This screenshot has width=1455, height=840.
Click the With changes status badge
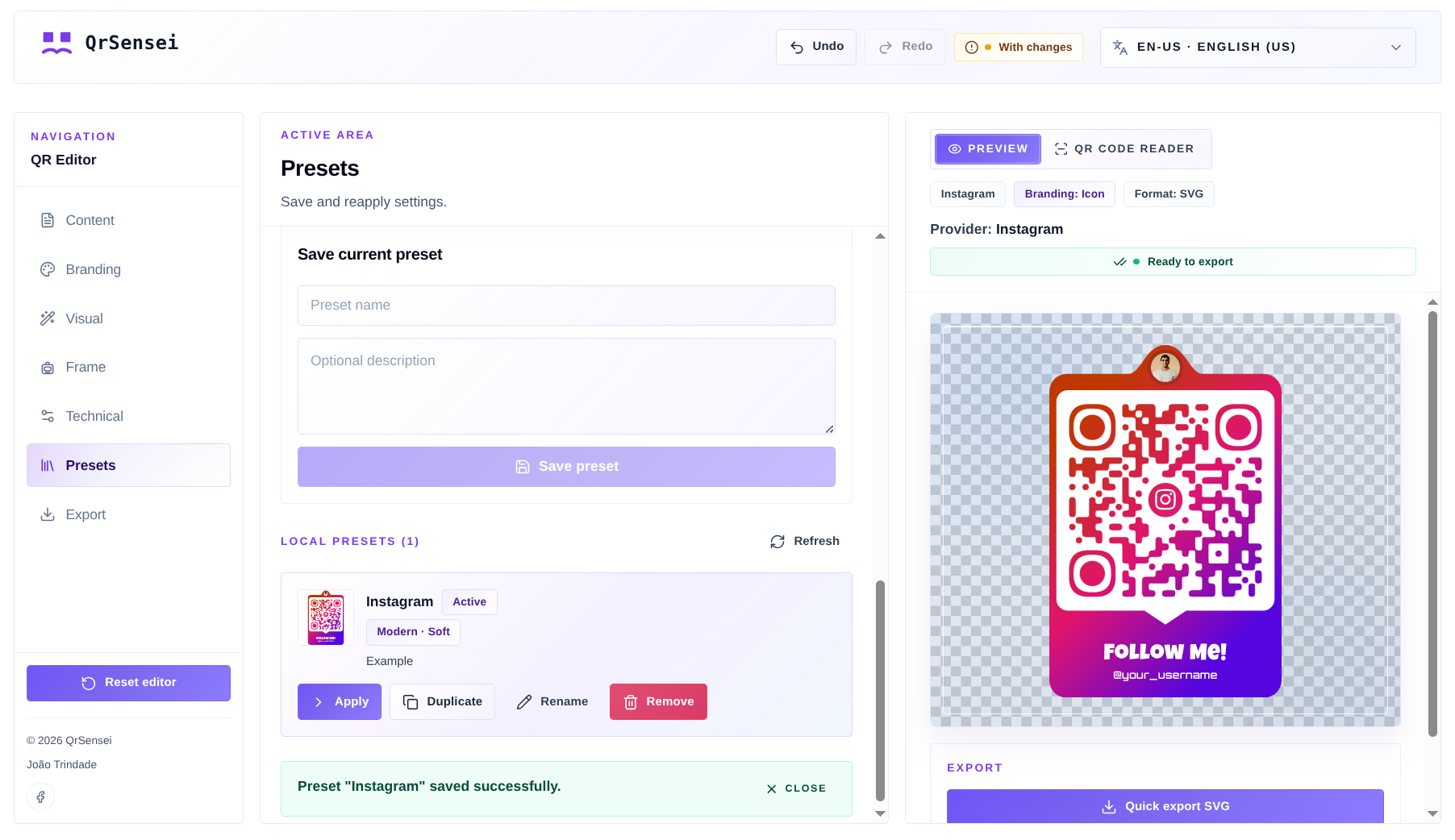point(1019,48)
